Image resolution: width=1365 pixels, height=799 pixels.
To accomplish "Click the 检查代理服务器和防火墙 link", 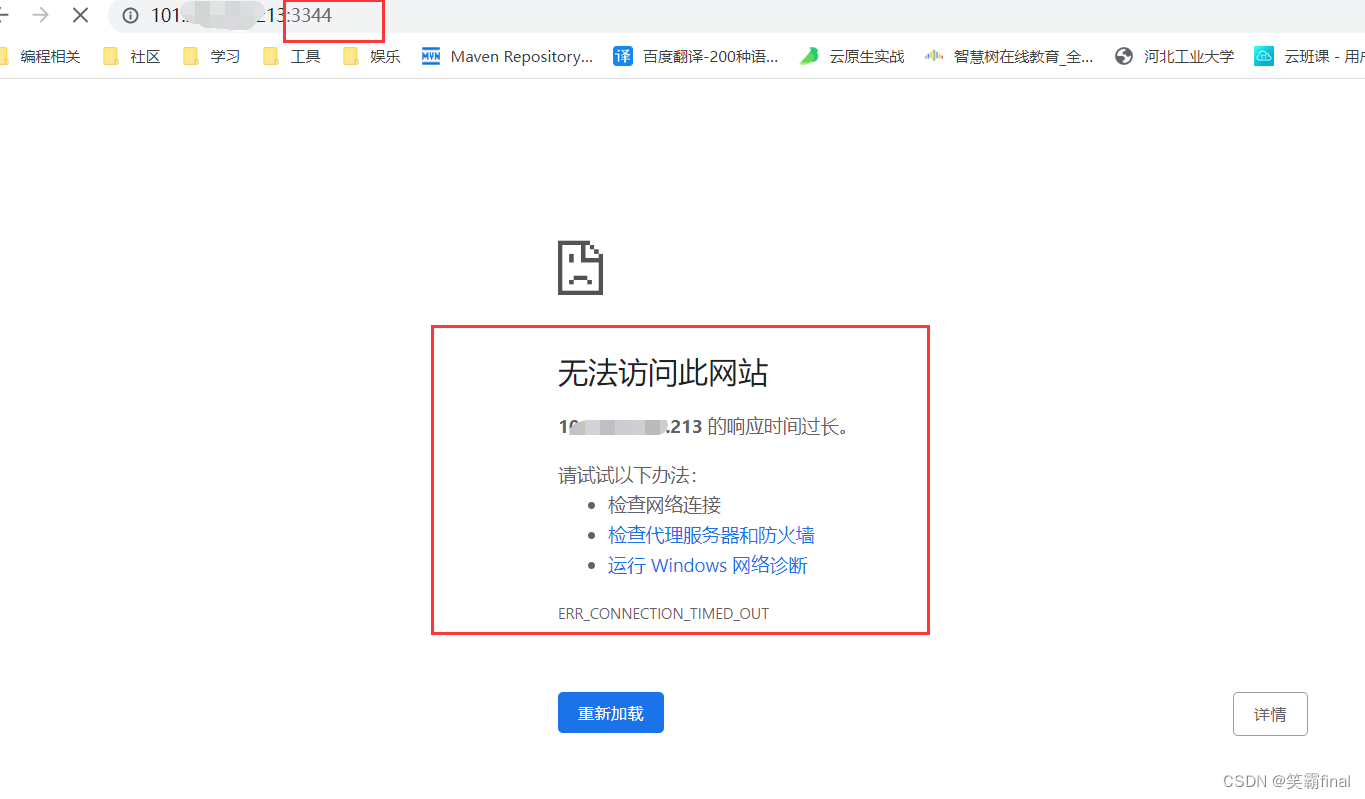I will (x=711, y=535).
